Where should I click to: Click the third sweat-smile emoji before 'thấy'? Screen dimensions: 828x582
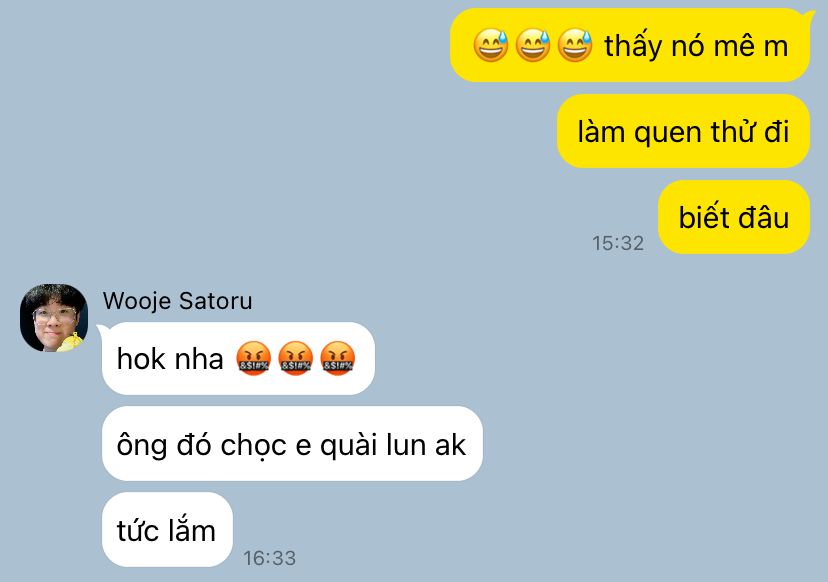pyautogui.click(x=575, y=45)
